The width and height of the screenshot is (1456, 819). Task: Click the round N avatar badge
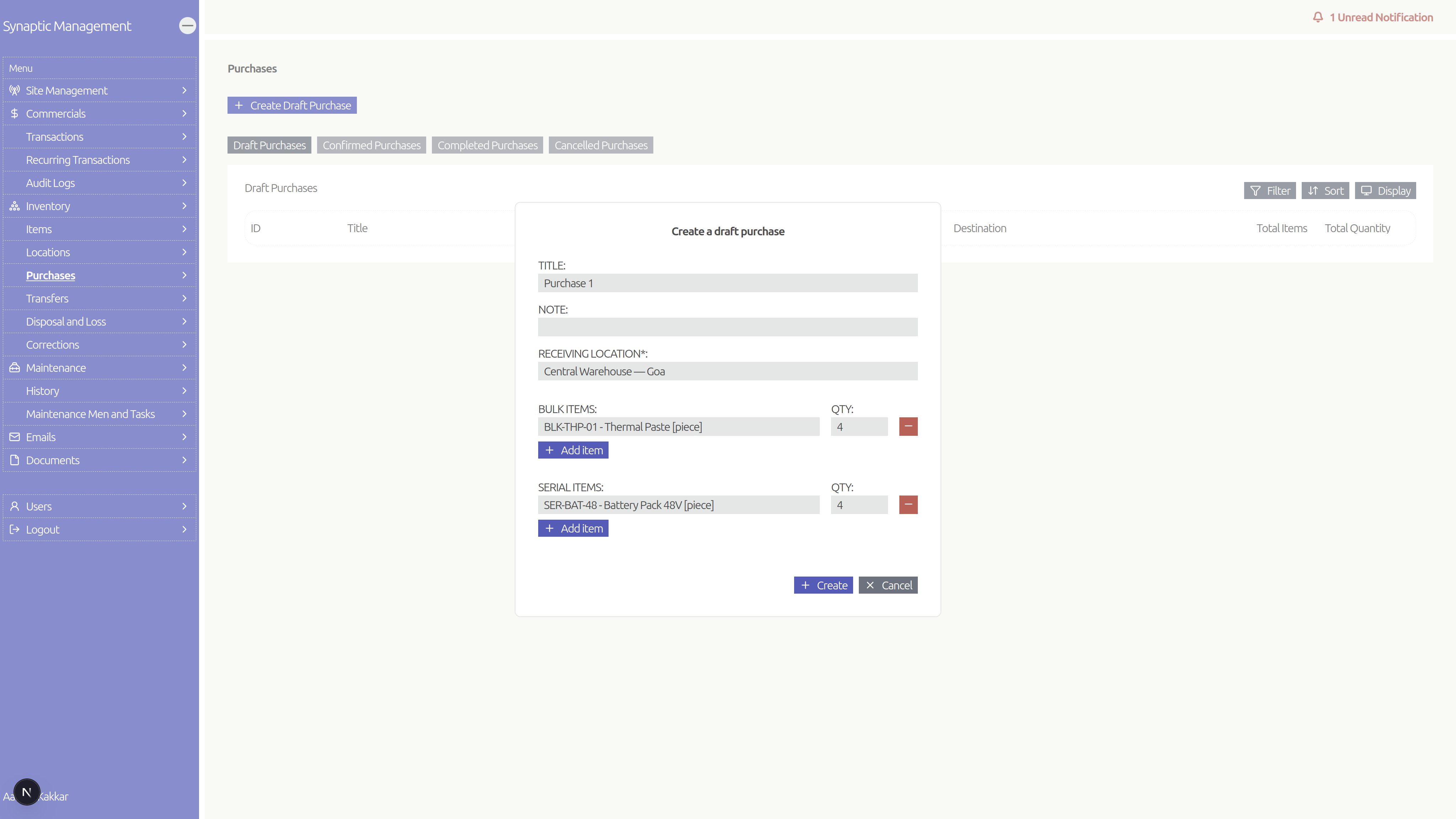27,792
